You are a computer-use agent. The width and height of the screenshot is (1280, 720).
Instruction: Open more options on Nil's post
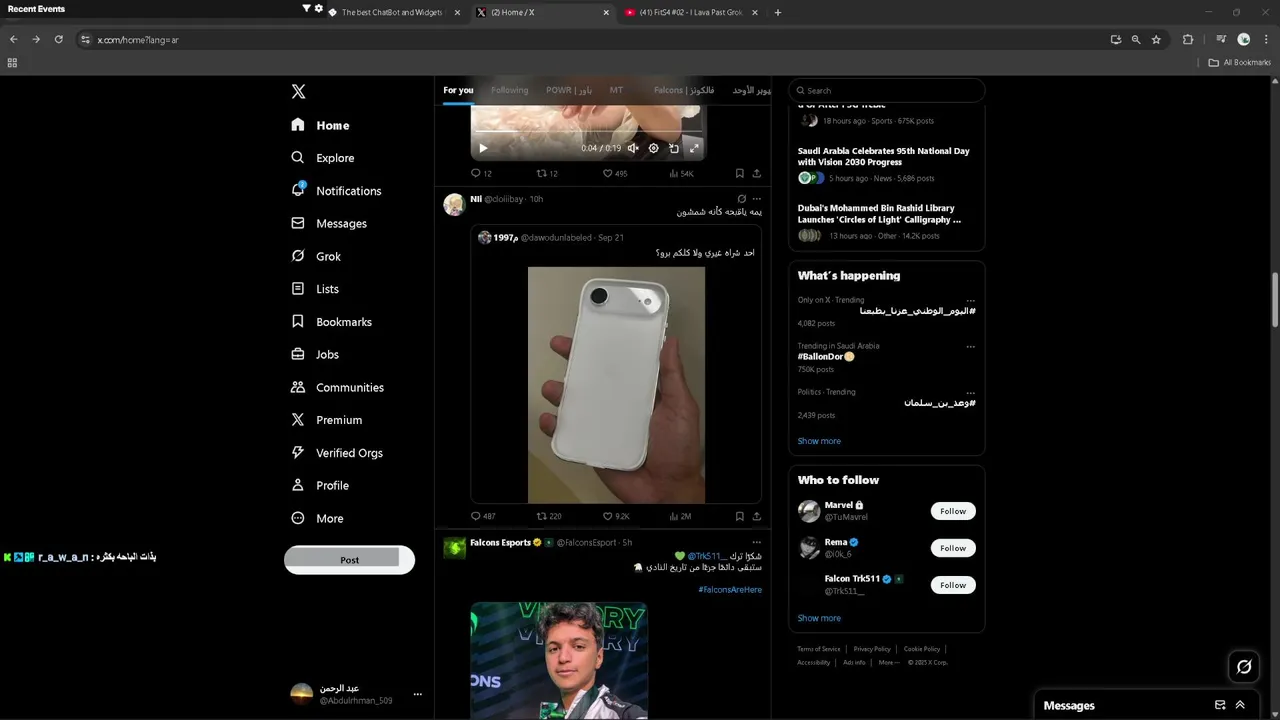[756, 199]
